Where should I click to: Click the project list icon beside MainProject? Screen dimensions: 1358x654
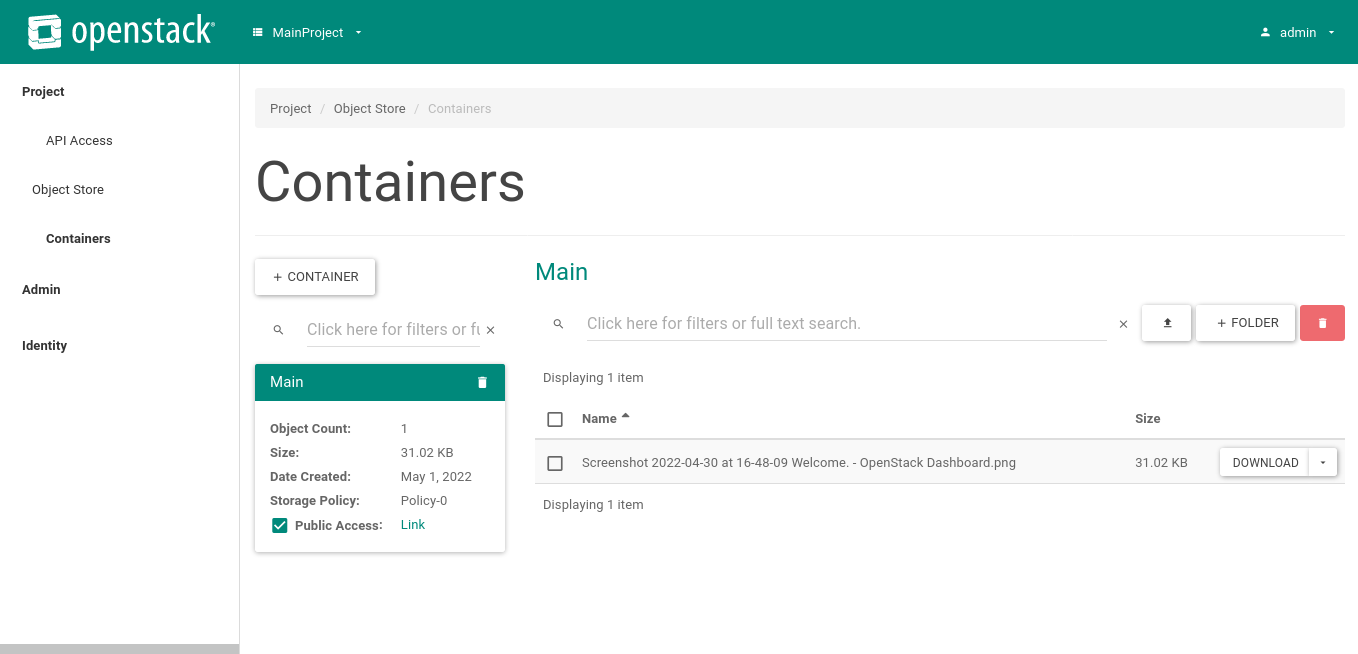(258, 33)
